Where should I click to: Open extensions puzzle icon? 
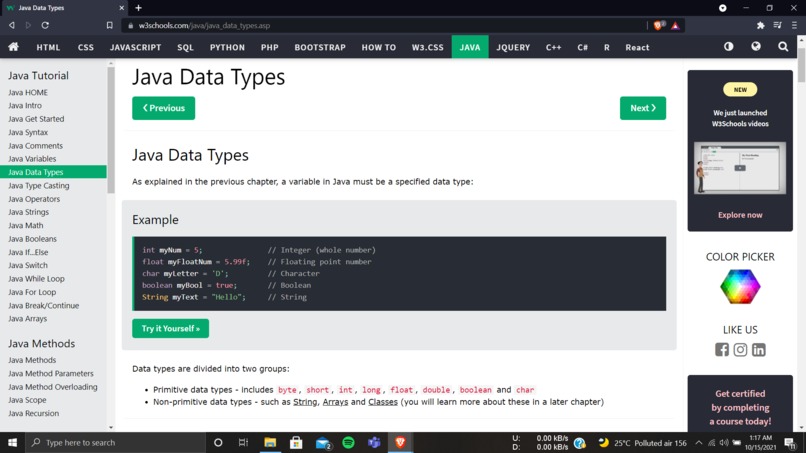pyautogui.click(x=760, y=25)
